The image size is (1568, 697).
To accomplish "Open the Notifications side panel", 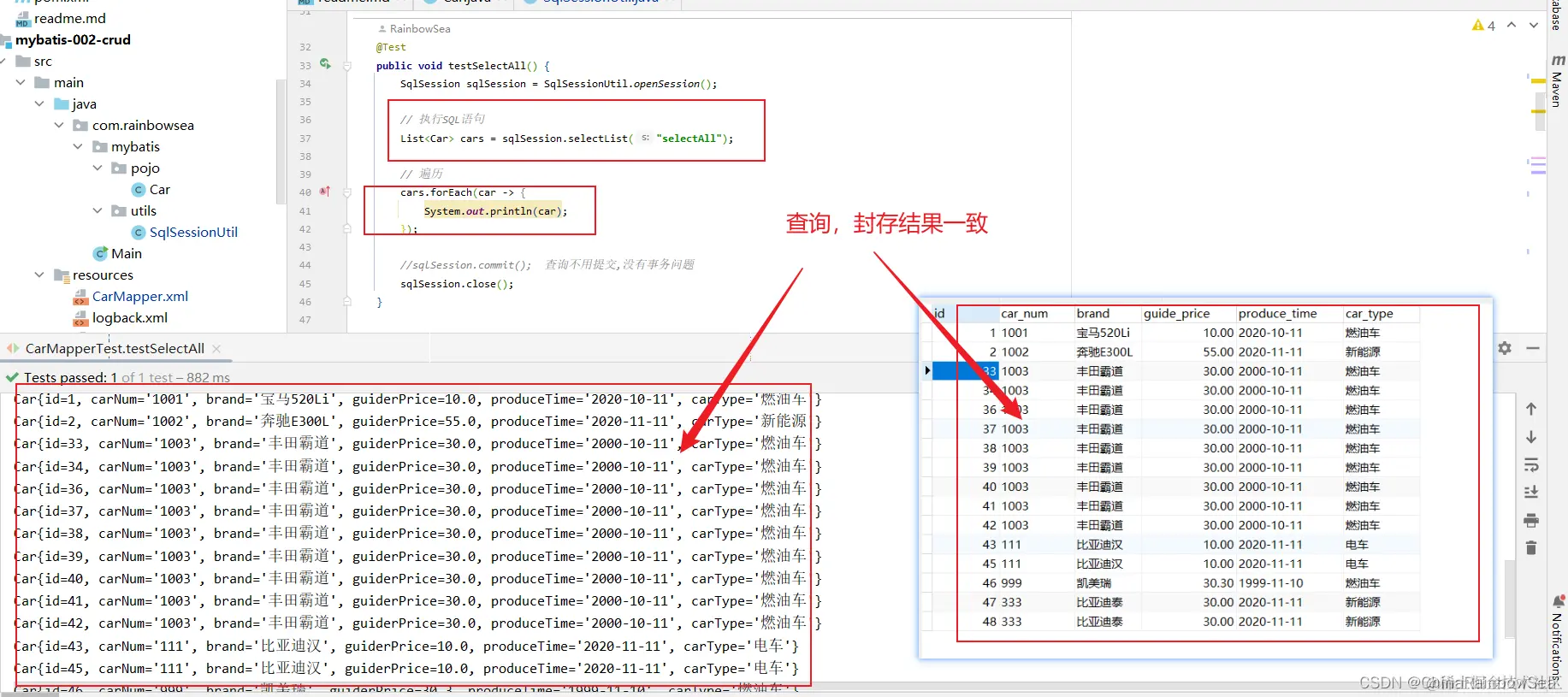I will click(x=1558, y=637).
